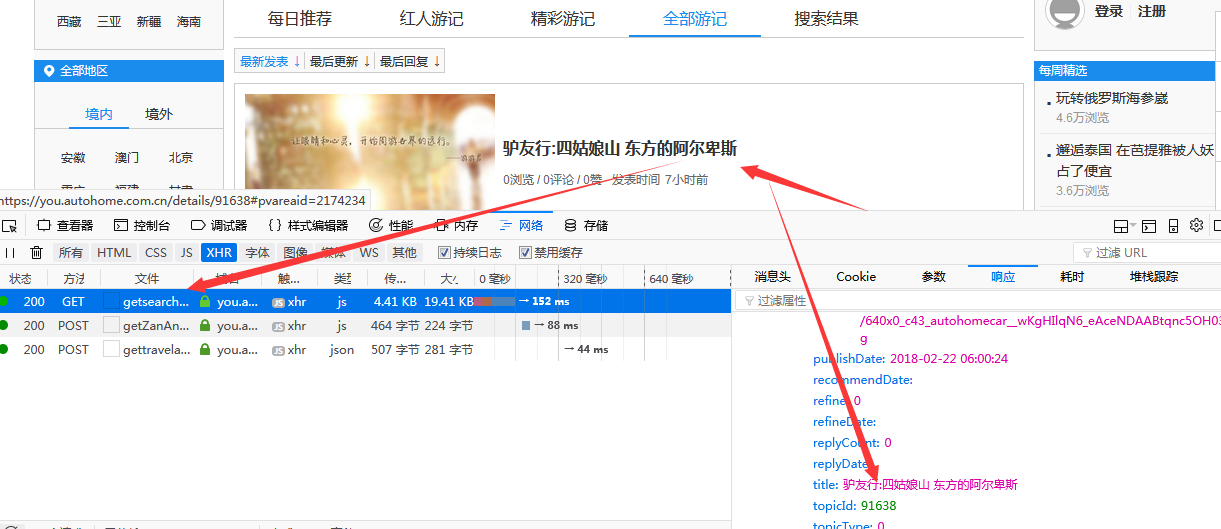Select the 境内 region tab

99,114
